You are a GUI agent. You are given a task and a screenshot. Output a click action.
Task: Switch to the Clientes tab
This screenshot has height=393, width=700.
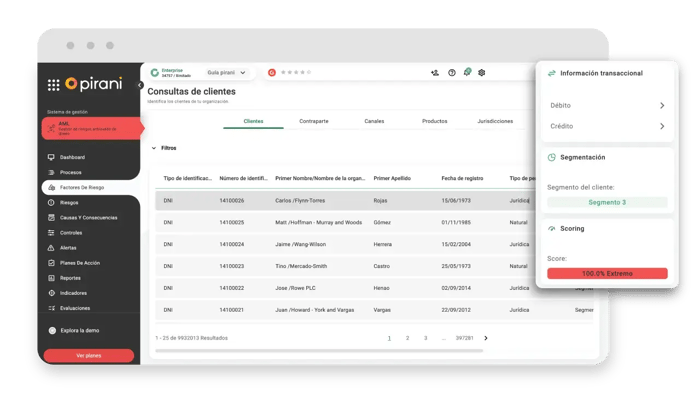(x=253, y=121)
